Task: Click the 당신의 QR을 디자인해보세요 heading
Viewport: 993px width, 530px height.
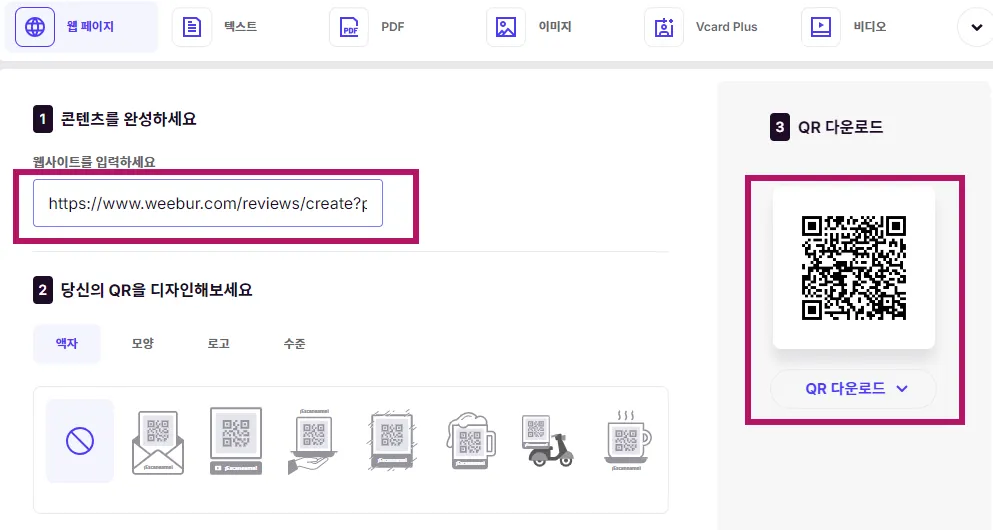Action: [x=156, y=290]
